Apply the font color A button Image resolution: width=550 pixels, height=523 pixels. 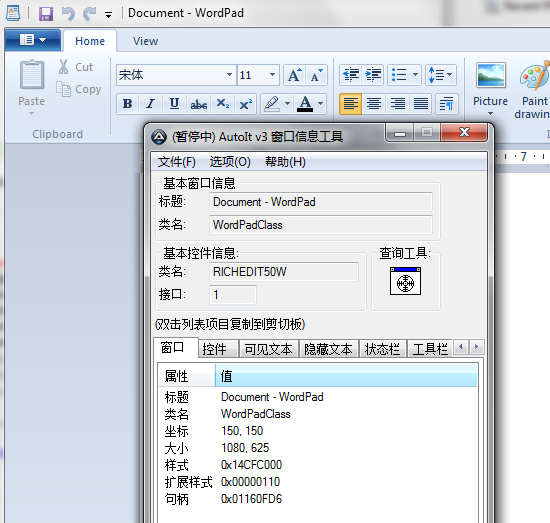(305, 103)
